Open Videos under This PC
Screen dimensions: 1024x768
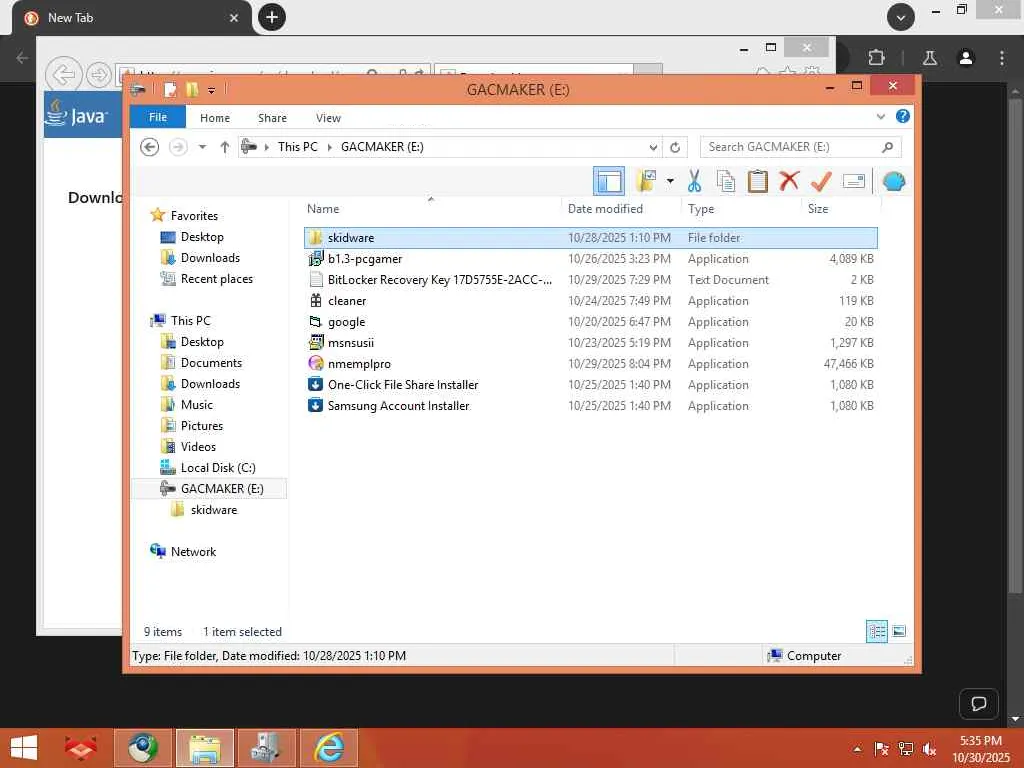[x=198, y=447]
